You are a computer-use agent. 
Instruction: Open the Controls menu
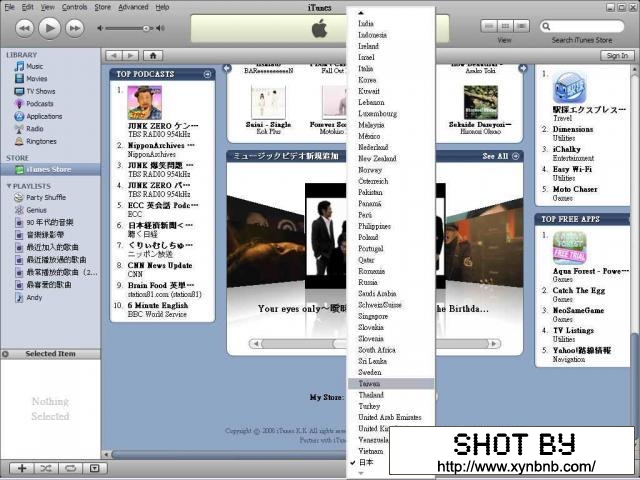(x=74, y=7)
